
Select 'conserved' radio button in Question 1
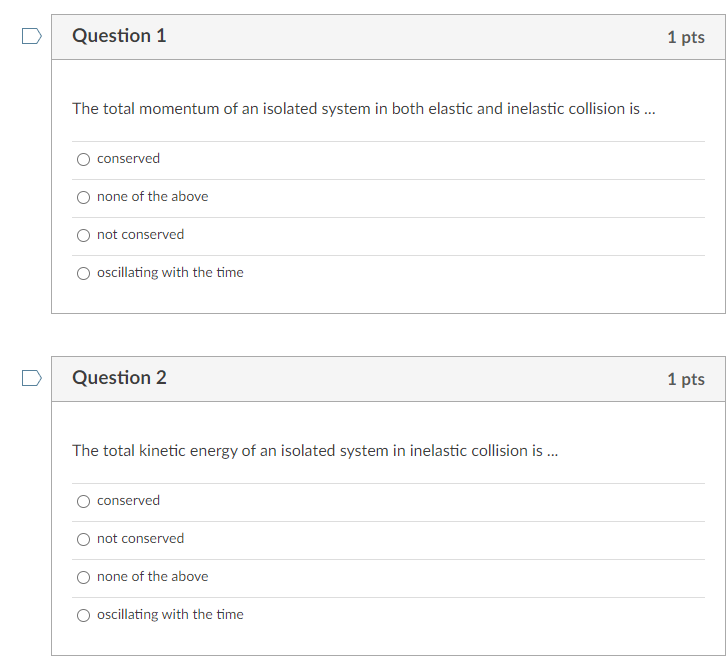[x=84, y=159]
